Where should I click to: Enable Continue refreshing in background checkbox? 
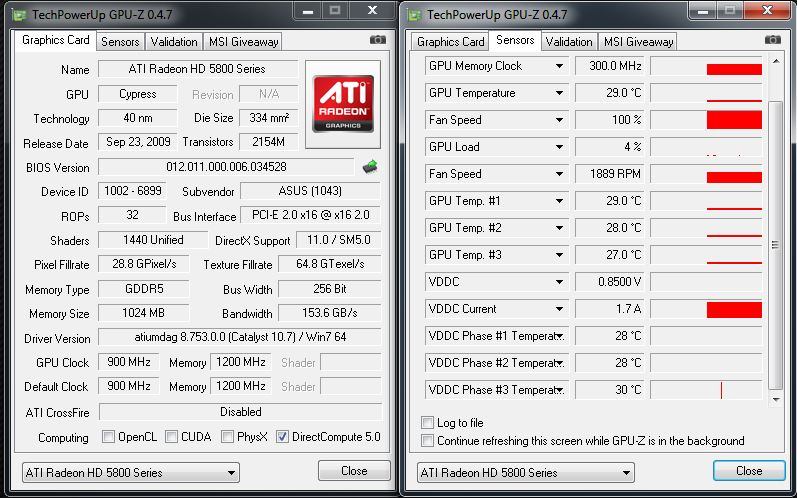(427, 441)
